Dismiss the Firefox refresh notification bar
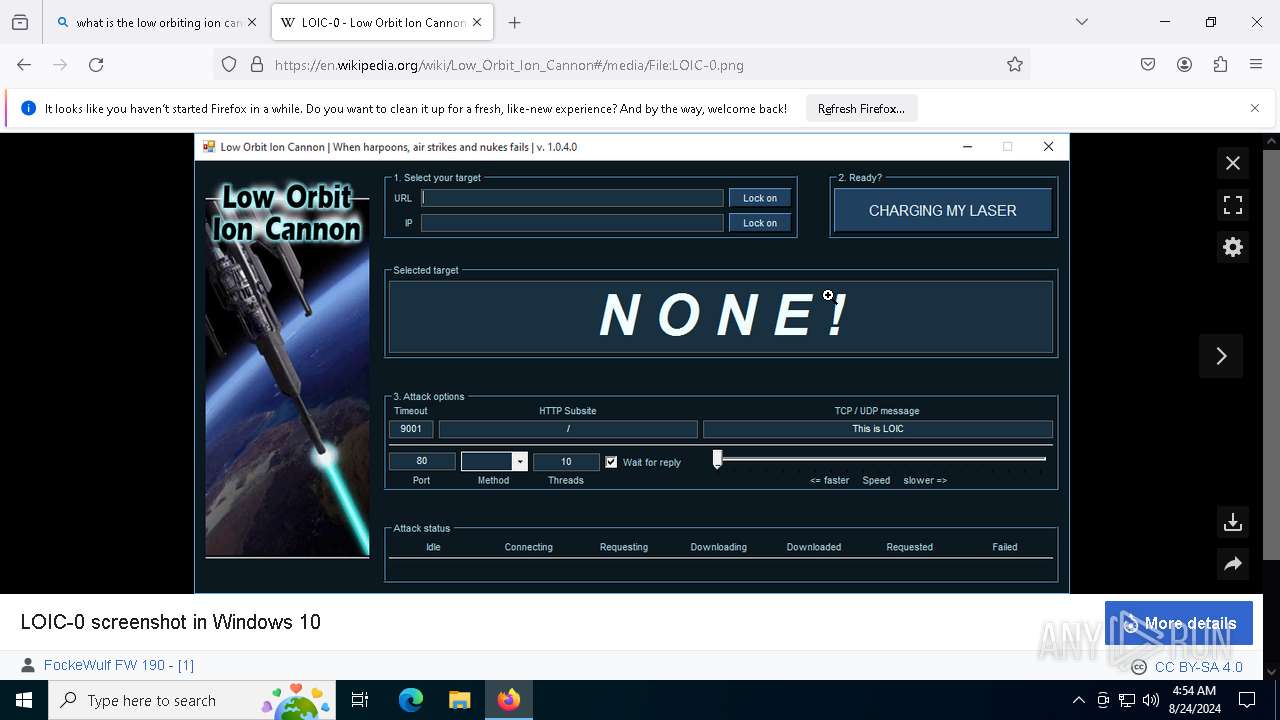Screen dimensions: 1280x720 [x=1255, y=108]
